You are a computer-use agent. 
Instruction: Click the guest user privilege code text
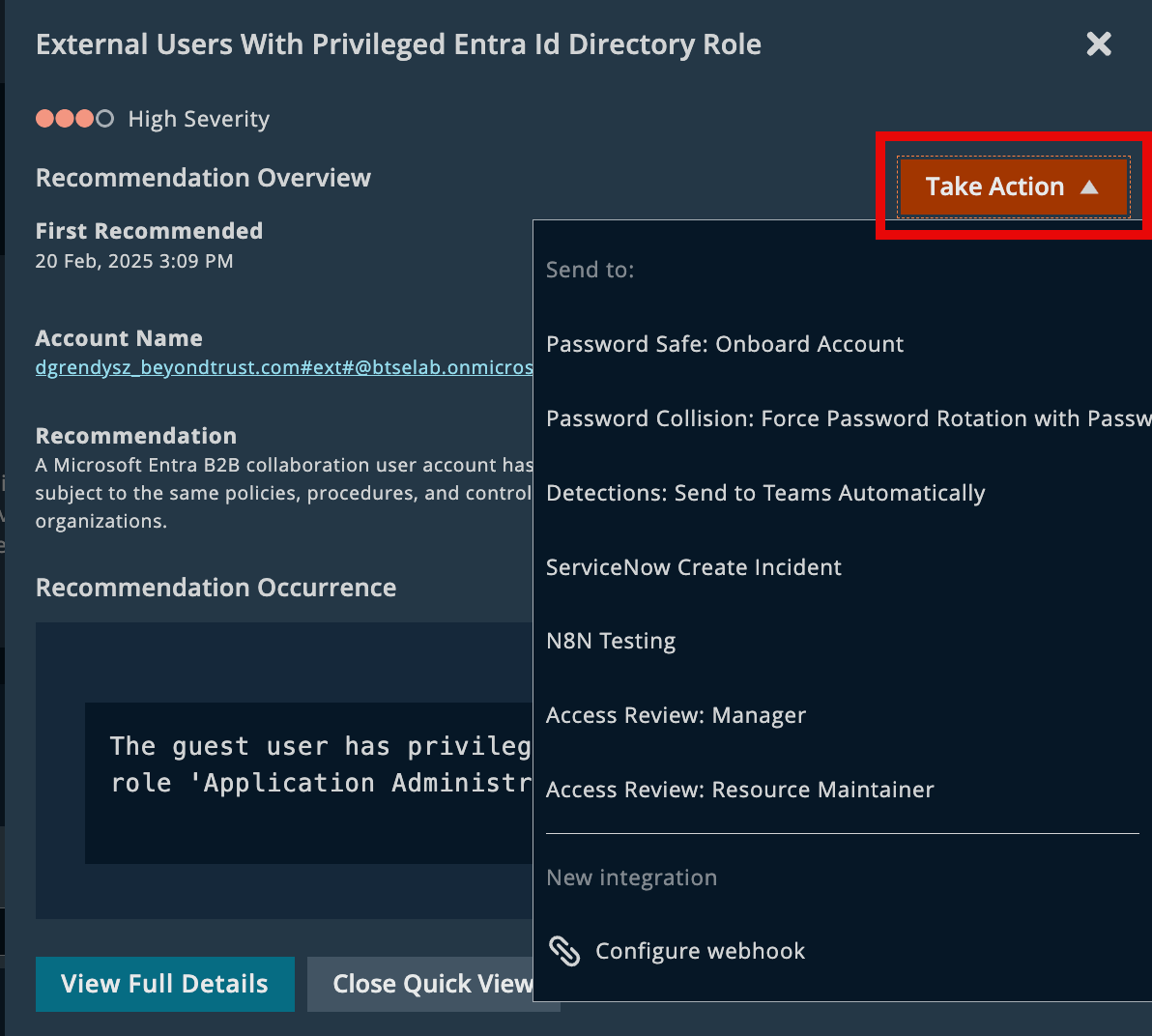pyautogui.click(x=320, y=764)
